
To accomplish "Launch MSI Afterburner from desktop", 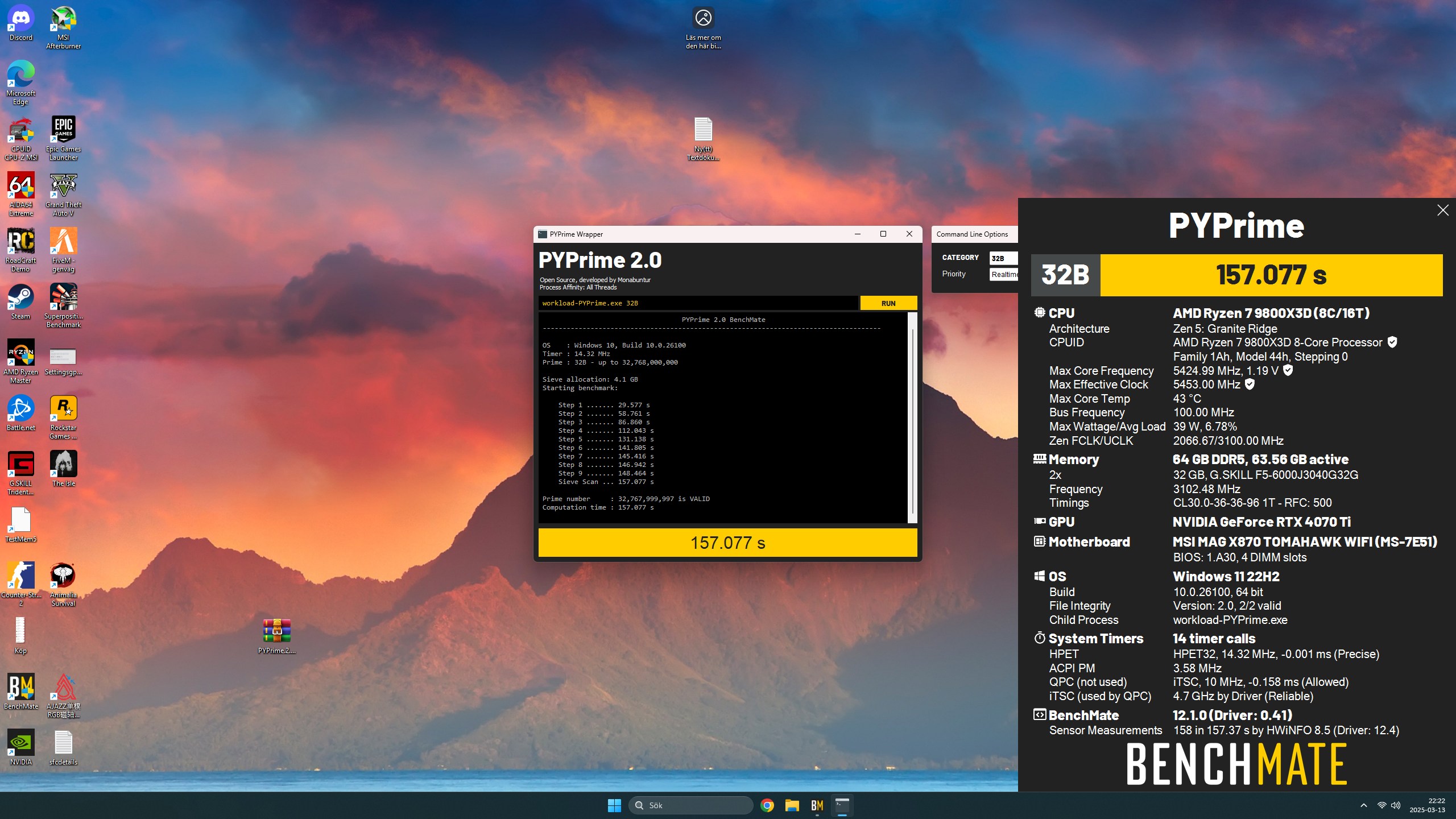I will point(63,28).
